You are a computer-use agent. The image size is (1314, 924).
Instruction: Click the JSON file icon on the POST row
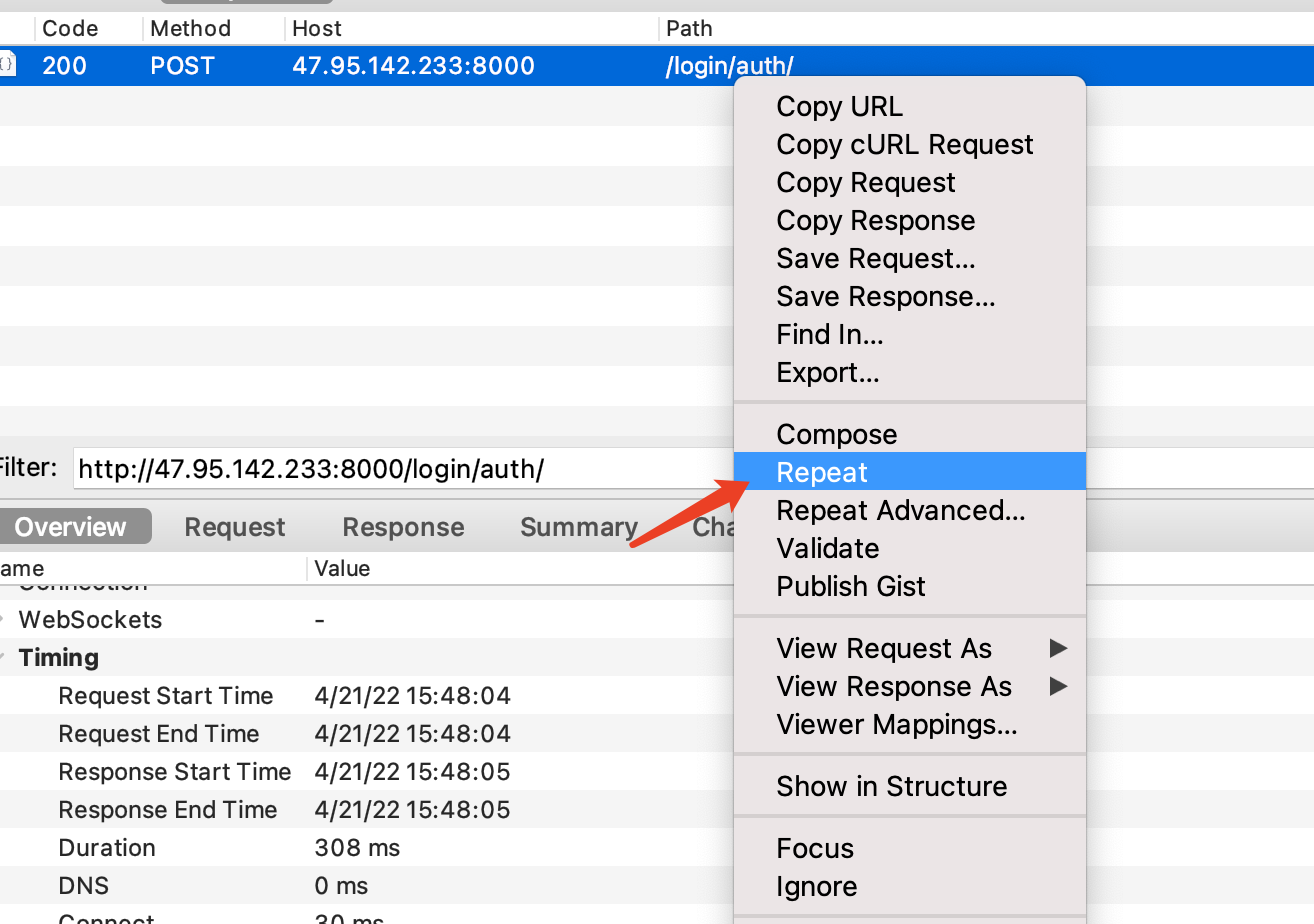tap(7, 66)
